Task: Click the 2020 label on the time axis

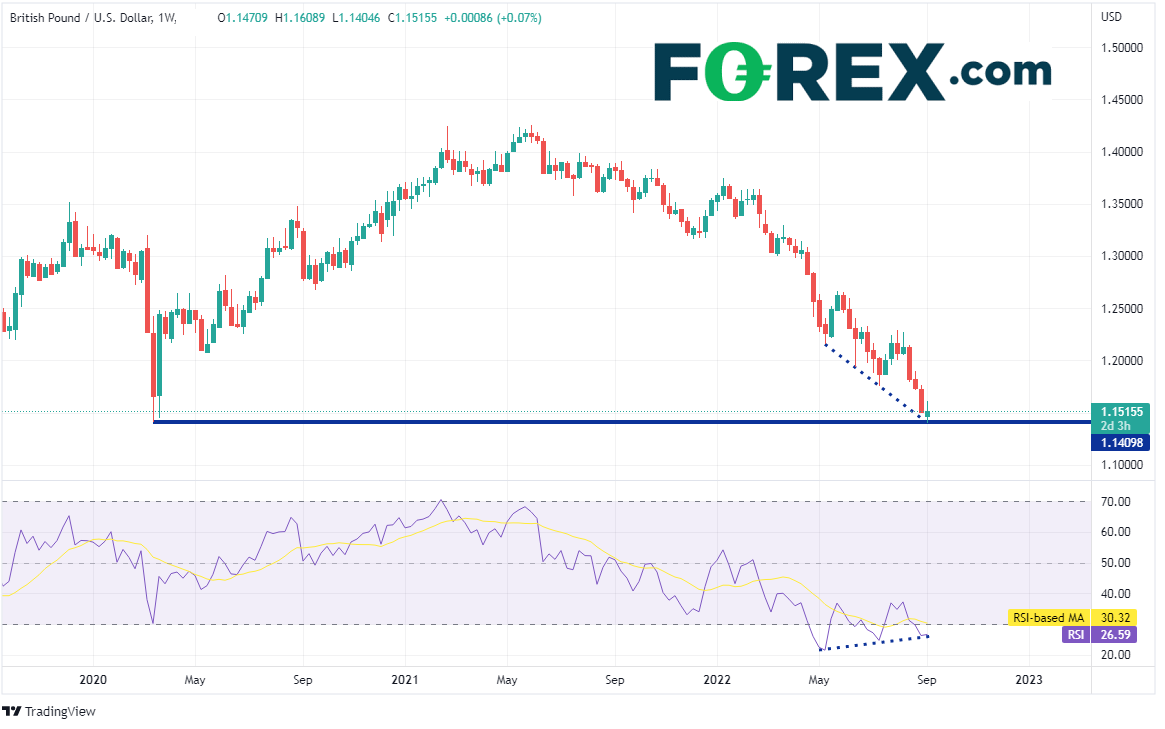Action: 93,680
